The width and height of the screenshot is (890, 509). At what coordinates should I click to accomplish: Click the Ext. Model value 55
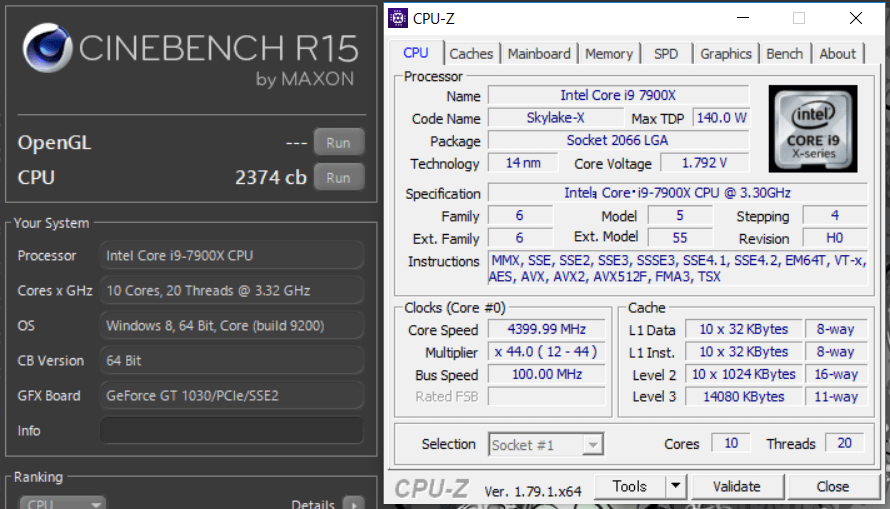click(x=679, y=238)
